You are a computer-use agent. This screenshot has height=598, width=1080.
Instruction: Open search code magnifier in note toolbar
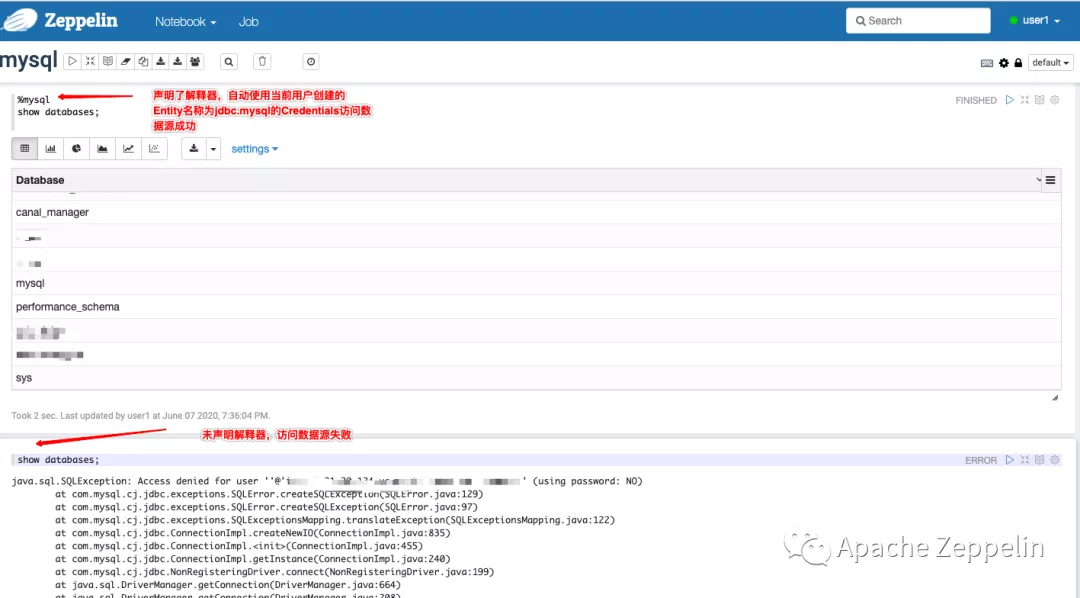[229, 62]
